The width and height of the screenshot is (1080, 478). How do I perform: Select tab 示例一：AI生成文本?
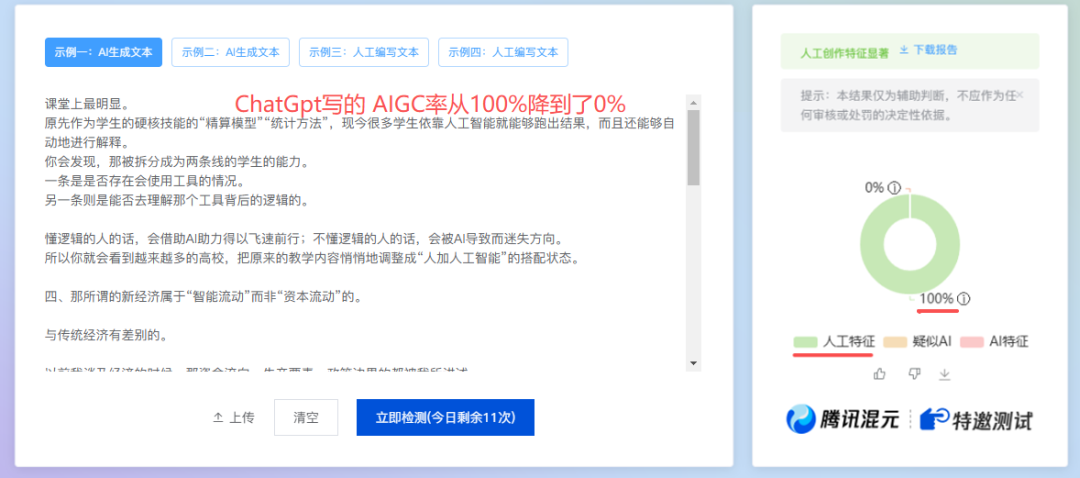point(103,52)
